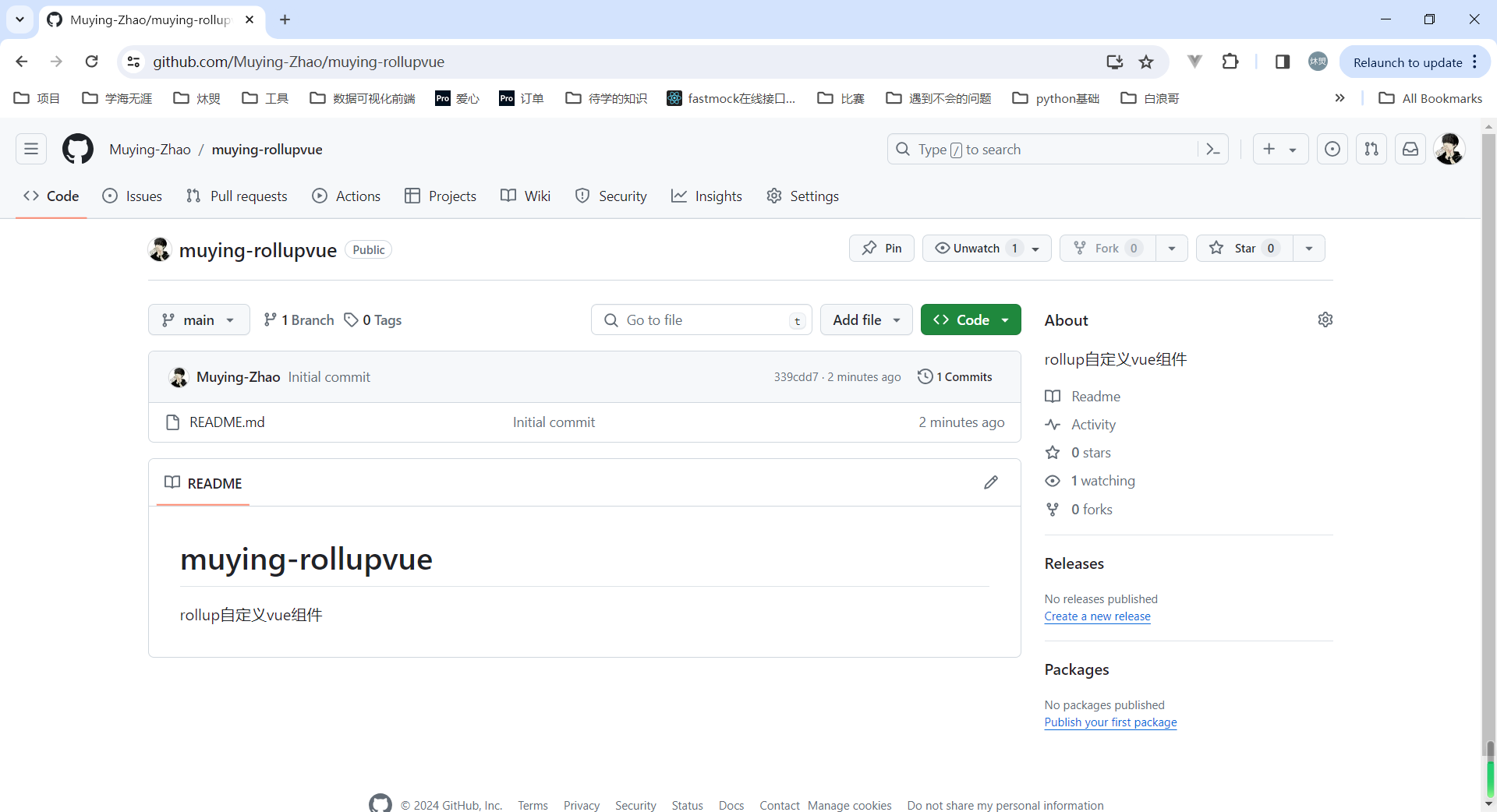Edit README with the pencil icon
The width and height of the screenshot is (1497, 812).
(991, 482)
